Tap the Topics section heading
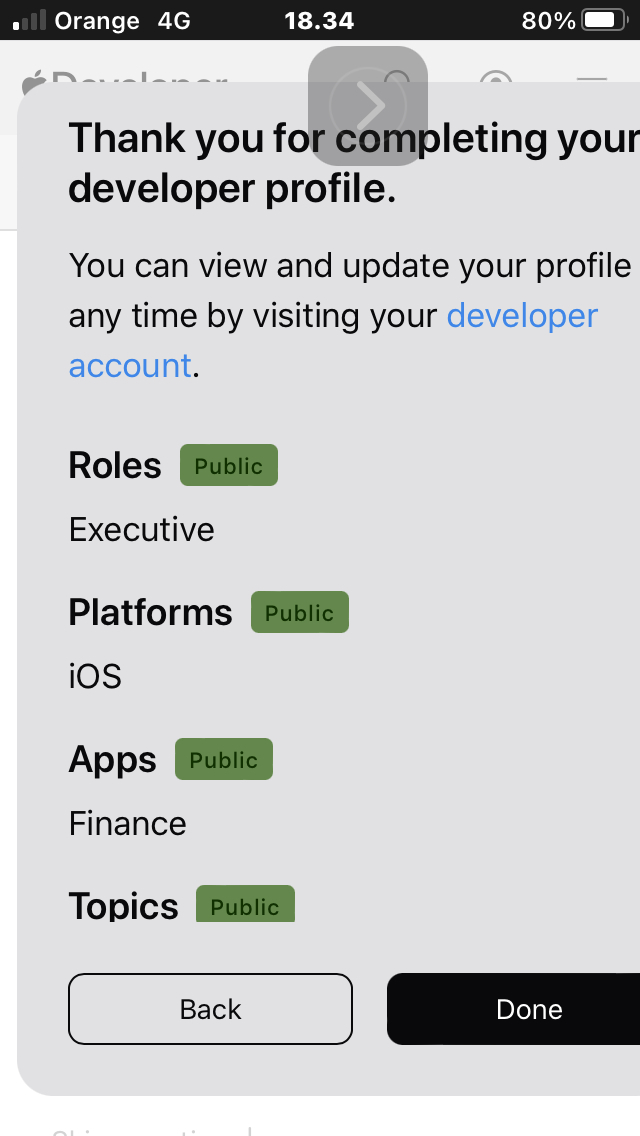 click(x=123, y=906)
